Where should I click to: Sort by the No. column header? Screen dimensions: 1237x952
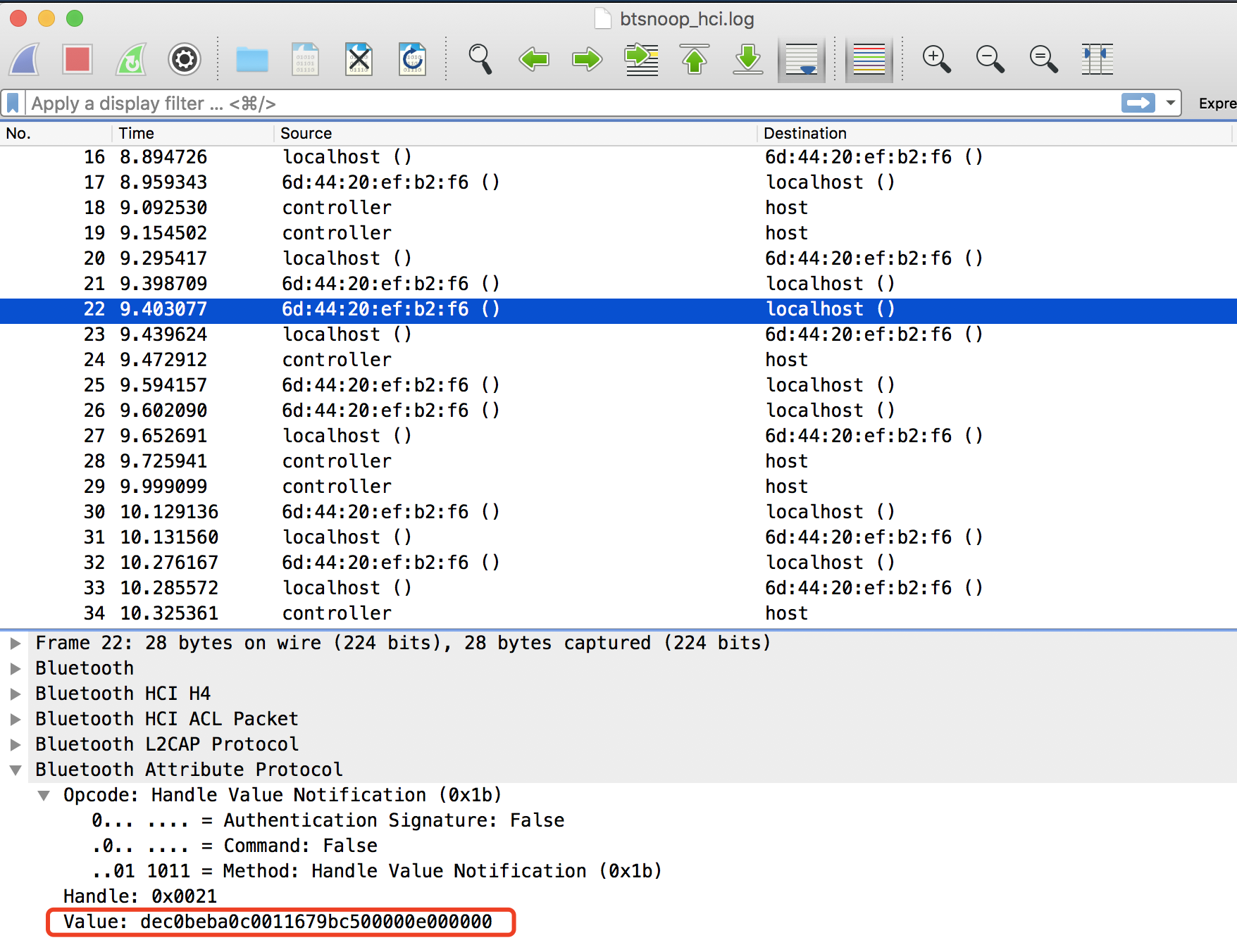tap(56, 133)
